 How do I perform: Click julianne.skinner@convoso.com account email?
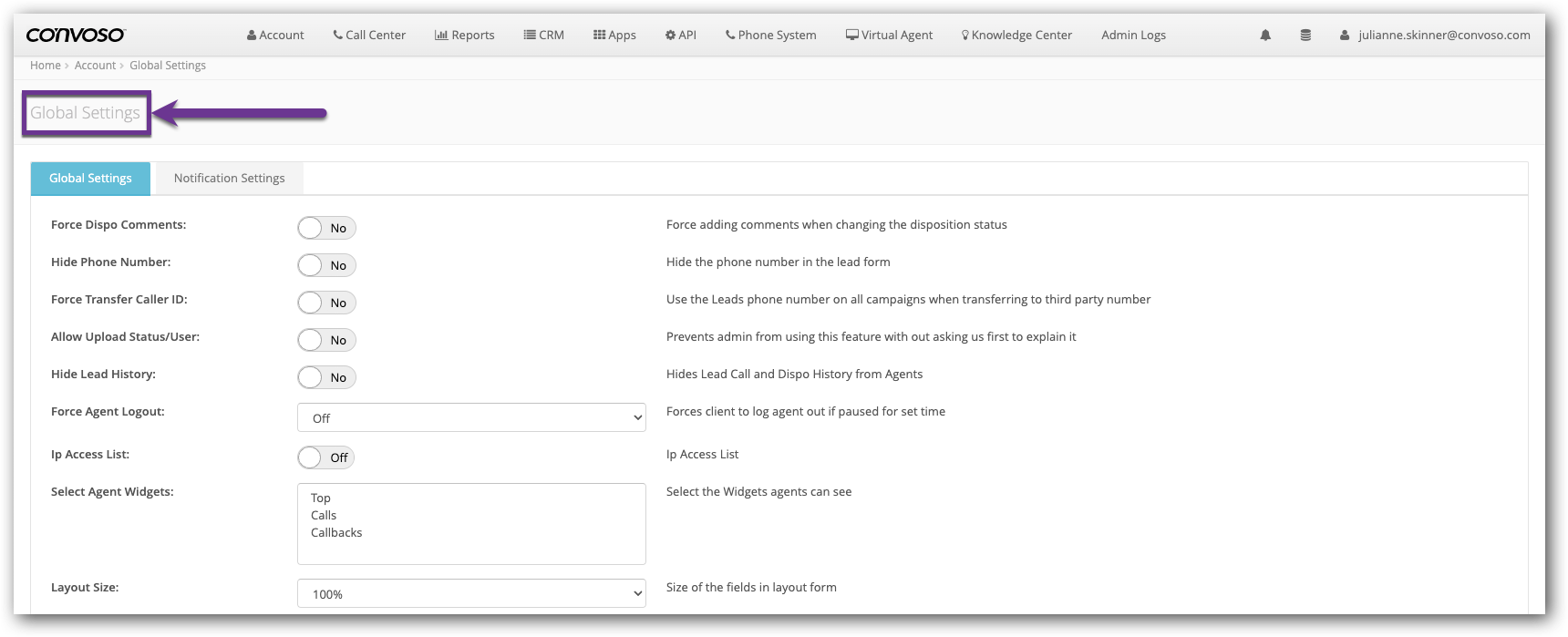tap(1444, 35)
